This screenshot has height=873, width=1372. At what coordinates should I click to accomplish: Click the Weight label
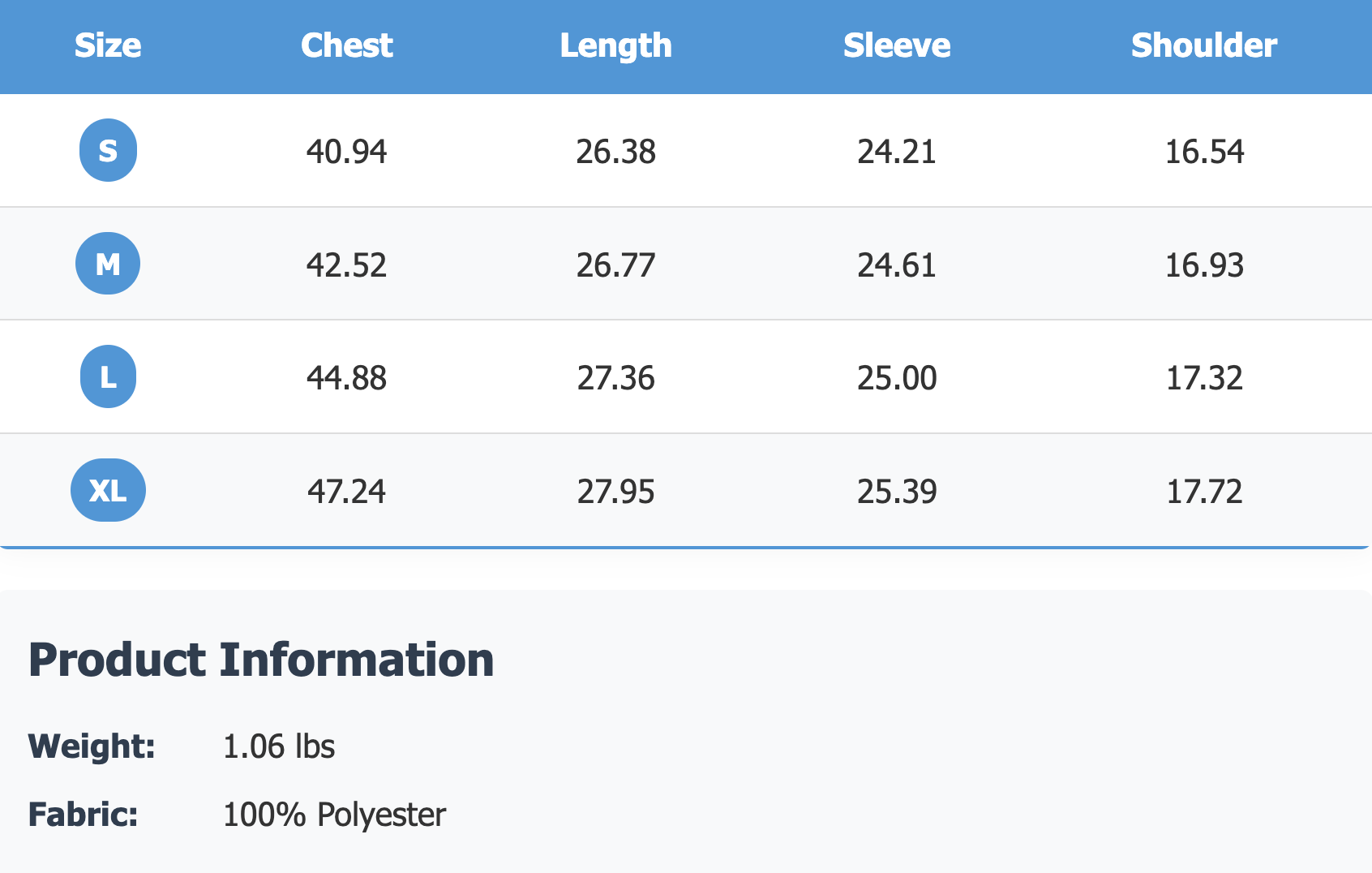tap(92, 746)
